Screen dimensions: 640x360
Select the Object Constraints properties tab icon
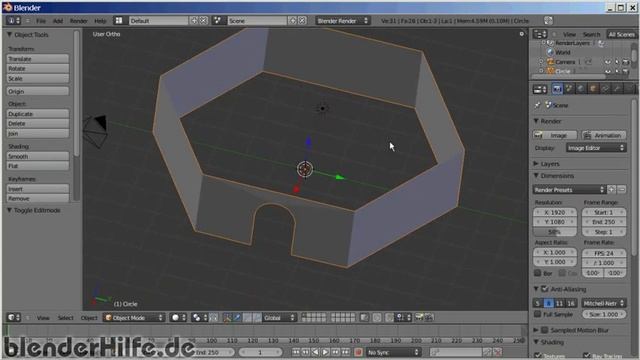pyautogui.click(x=605, y=89)
